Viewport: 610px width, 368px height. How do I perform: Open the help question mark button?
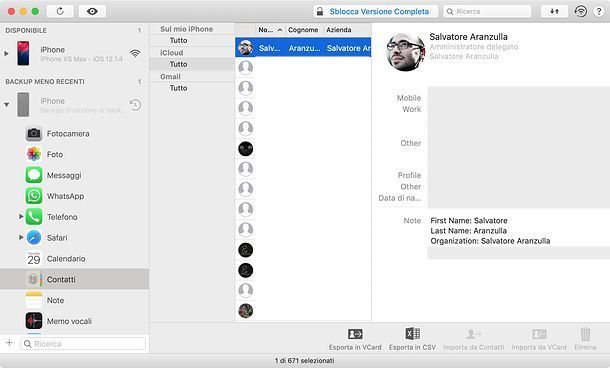coord(599,12)
